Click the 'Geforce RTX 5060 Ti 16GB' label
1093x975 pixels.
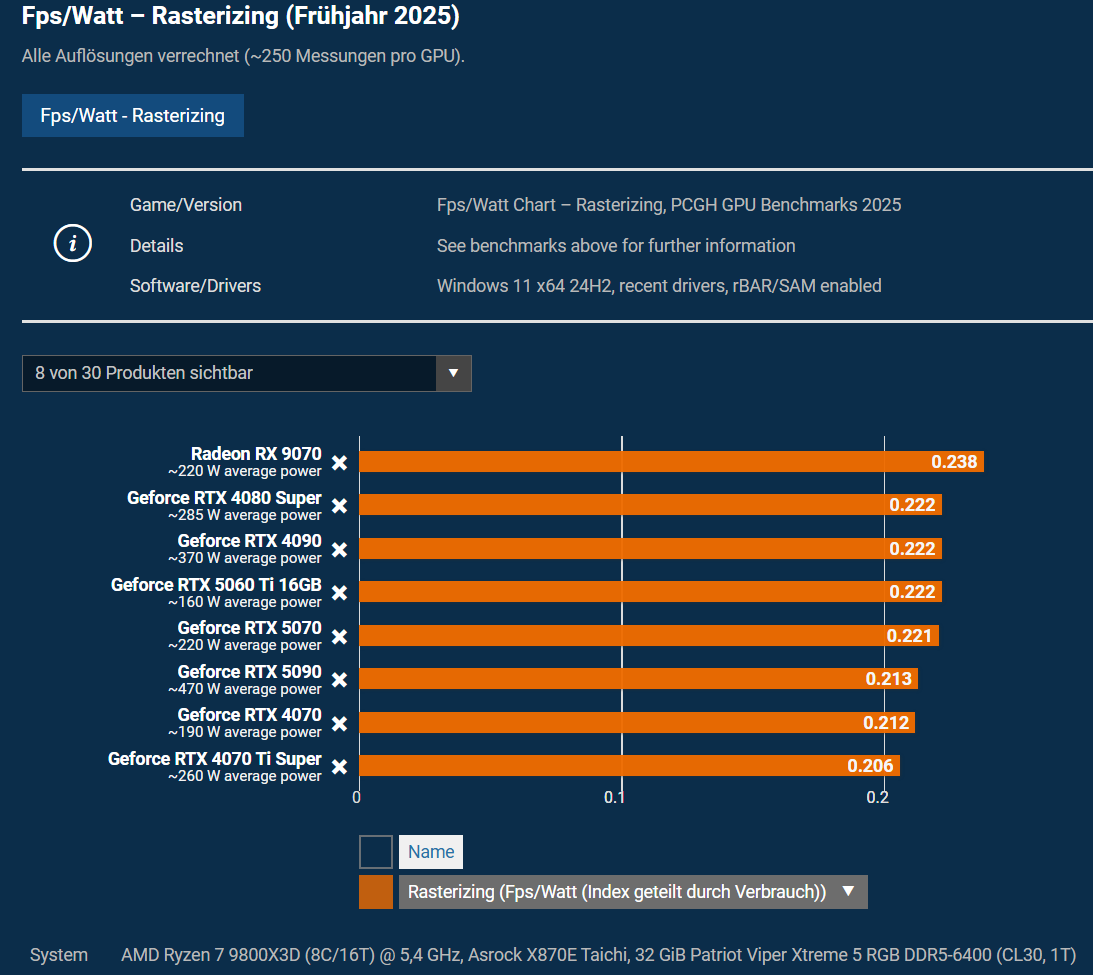coord(216,585)
